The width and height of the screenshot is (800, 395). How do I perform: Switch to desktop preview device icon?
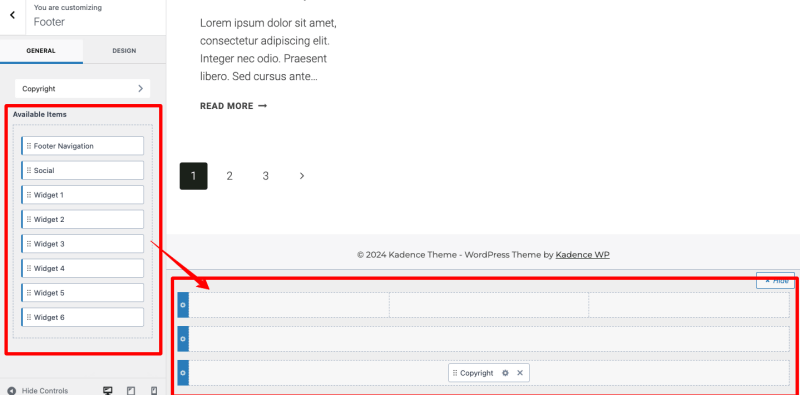point(108,390)
